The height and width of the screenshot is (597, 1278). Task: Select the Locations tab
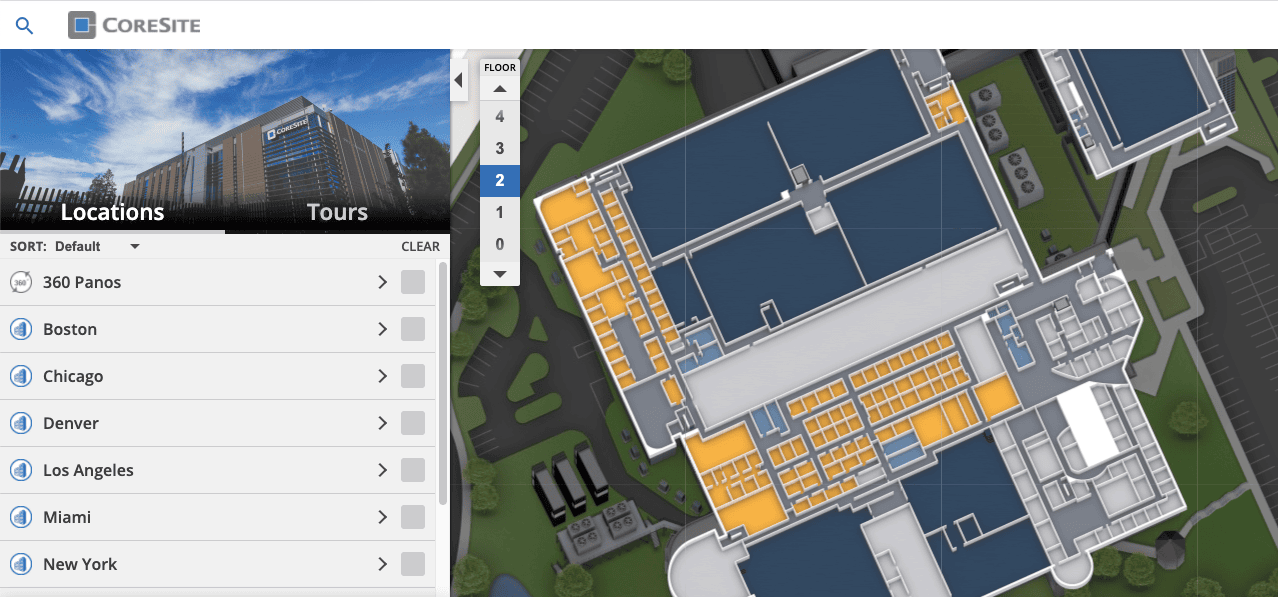tap(112, 212)
